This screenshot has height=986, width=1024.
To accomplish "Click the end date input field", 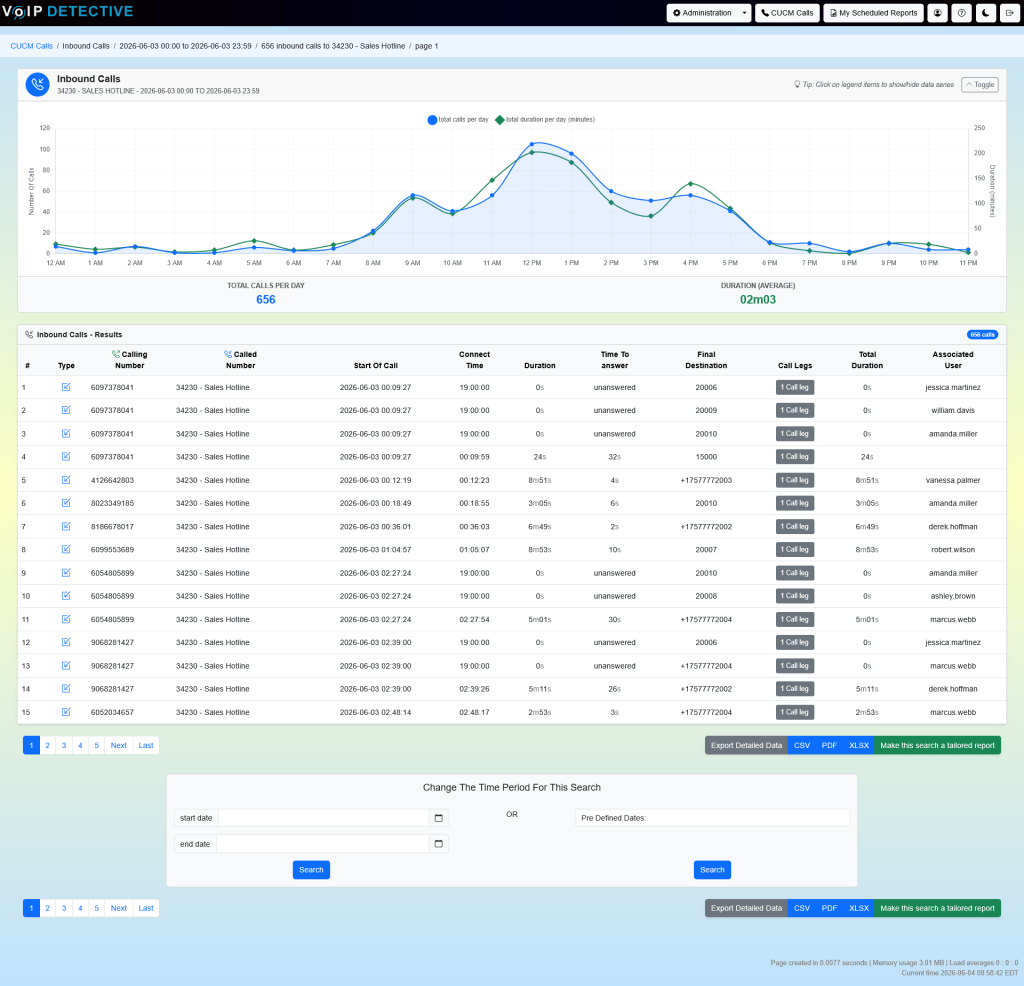I will (323, 844).
